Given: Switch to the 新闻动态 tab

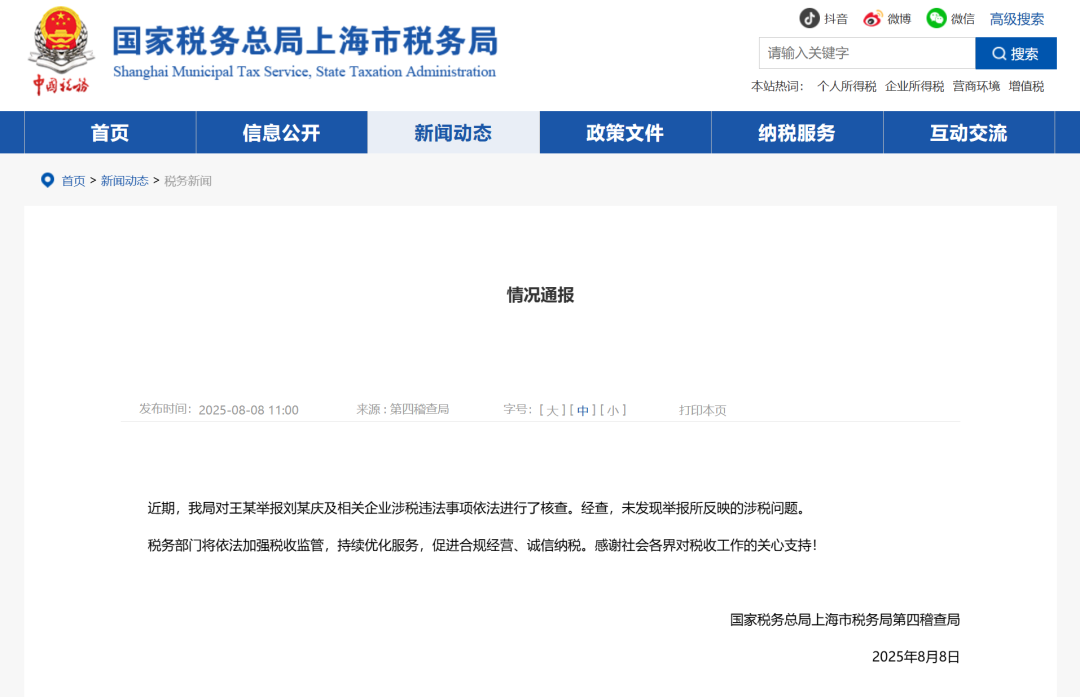Looking at the screenshot, I should (x=453, y=133).
